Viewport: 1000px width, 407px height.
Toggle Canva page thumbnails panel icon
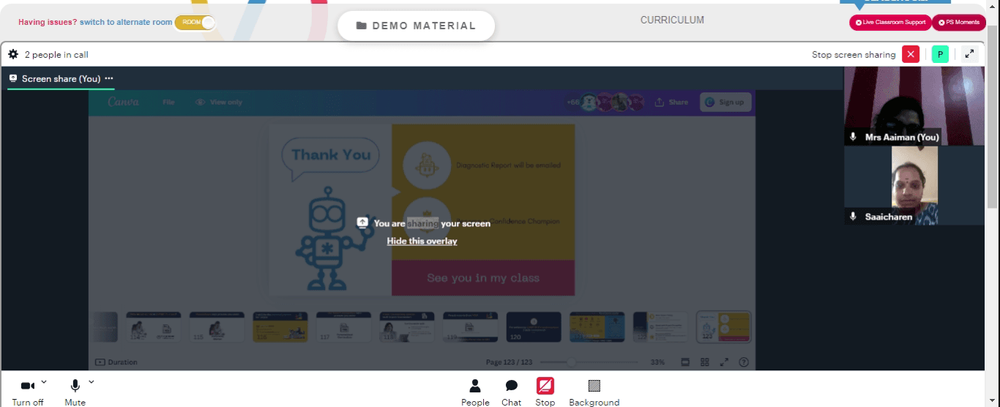click(x=685, y=362)
